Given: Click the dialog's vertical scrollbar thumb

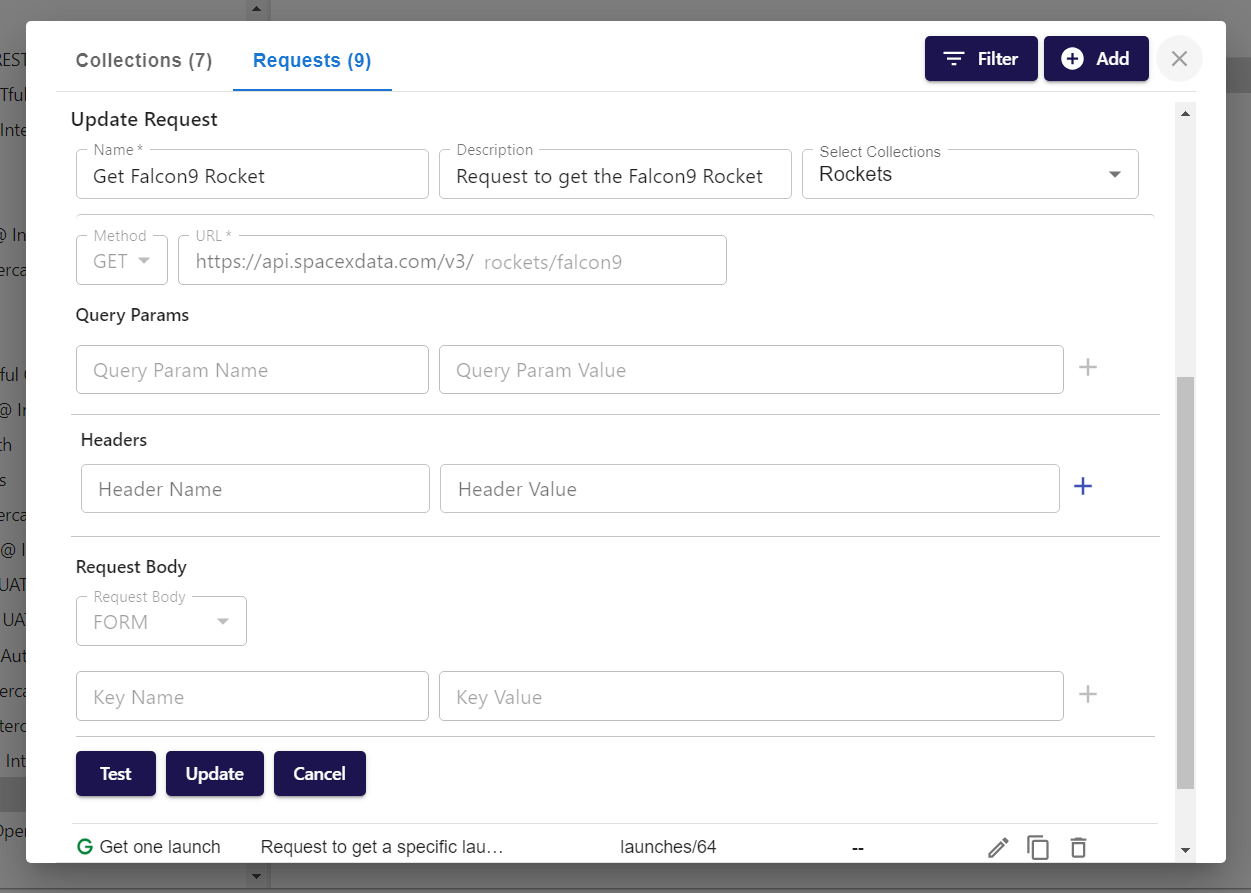Looking at the screenshot, I should click(x=1186, y=583).
